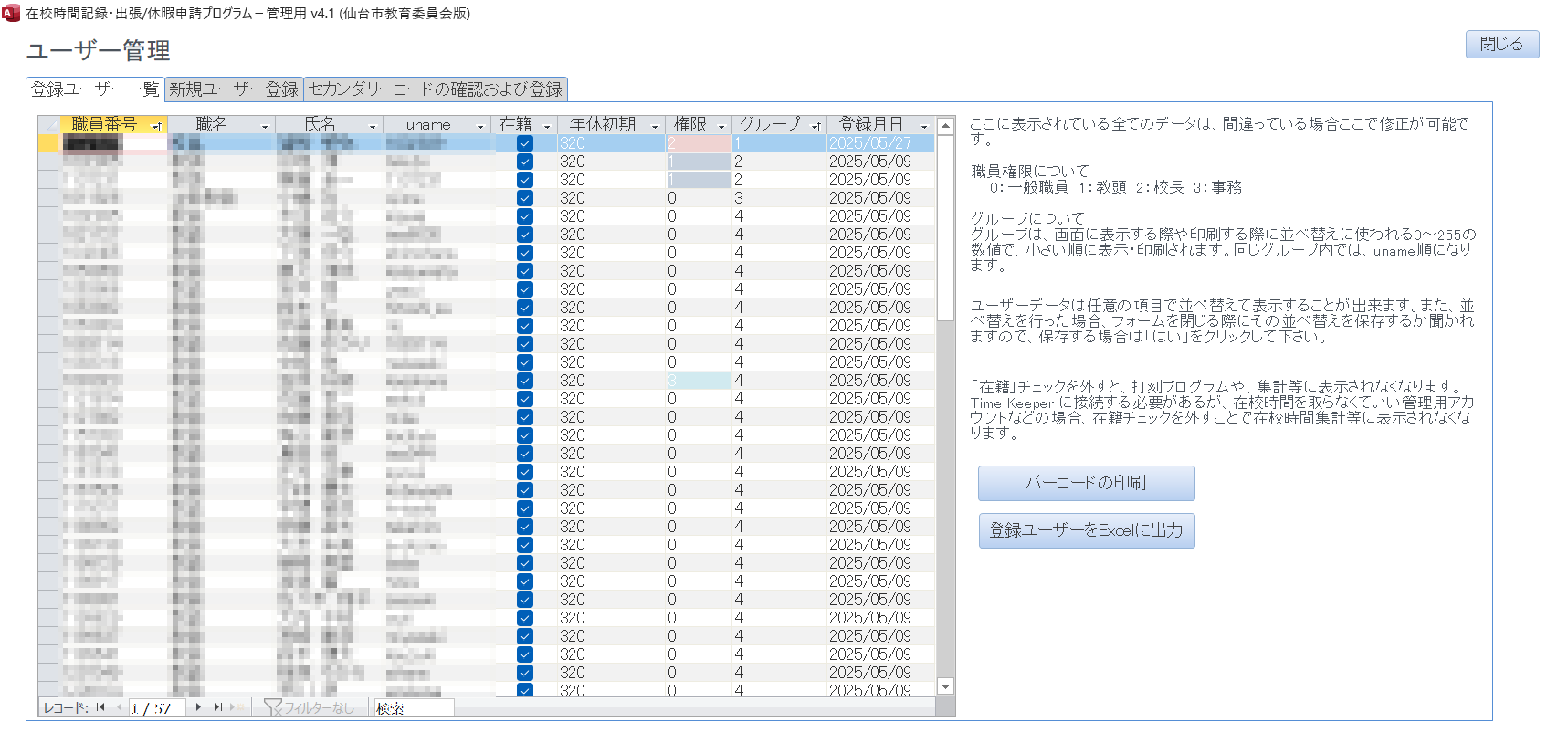Open the 職員番号 column sort dropdown
The width and height of the screenshot is (1568, 743).
tap(157, 126)
